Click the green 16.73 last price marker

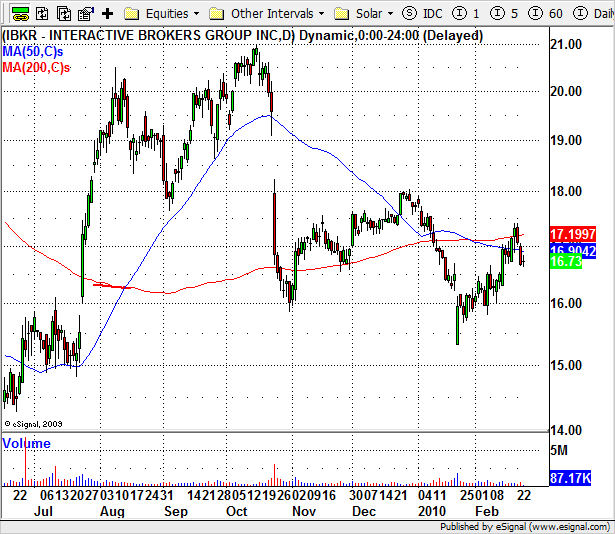click(x=566, y=261)
